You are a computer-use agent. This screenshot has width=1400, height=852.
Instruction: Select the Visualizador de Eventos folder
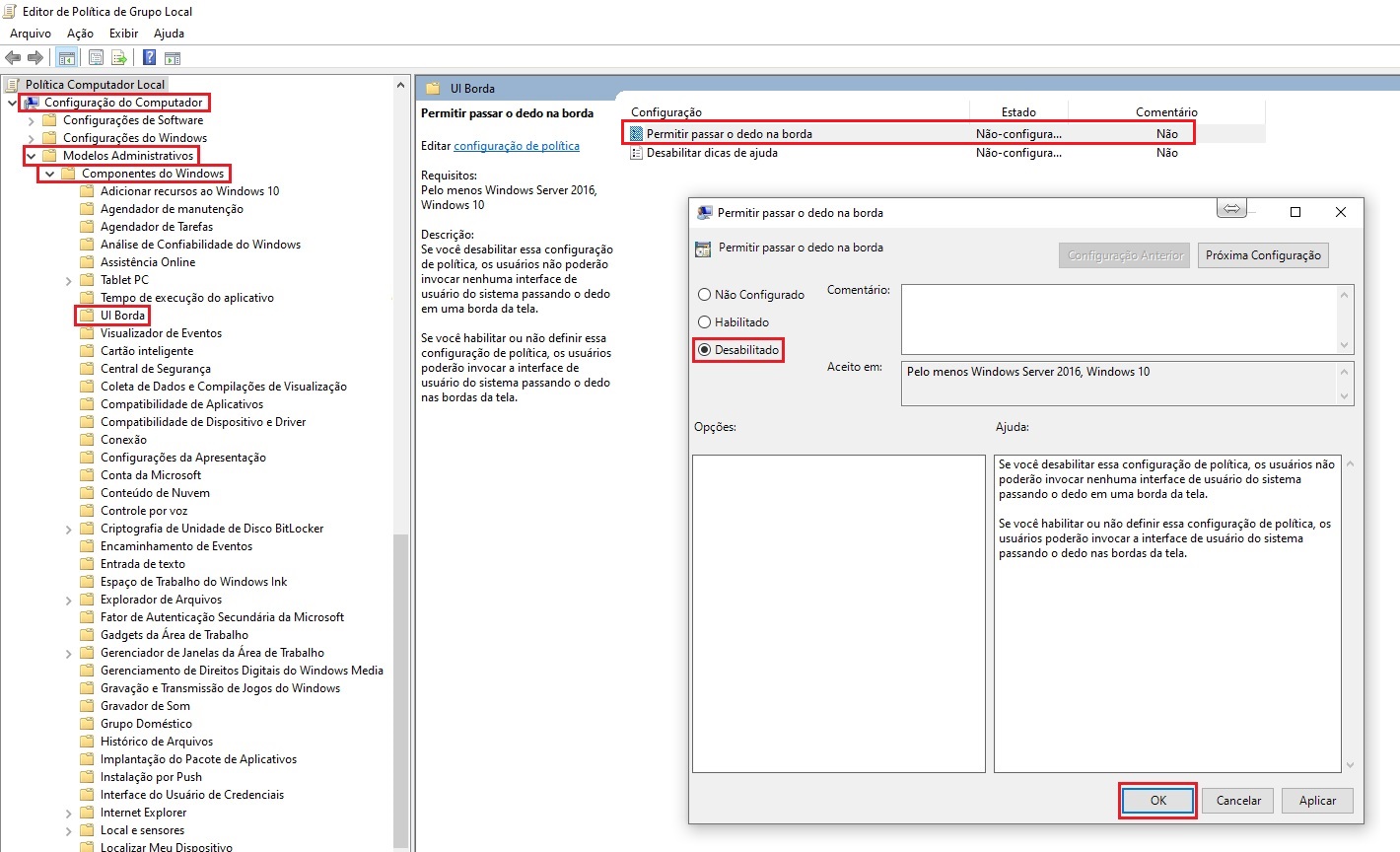coord(161,333)
